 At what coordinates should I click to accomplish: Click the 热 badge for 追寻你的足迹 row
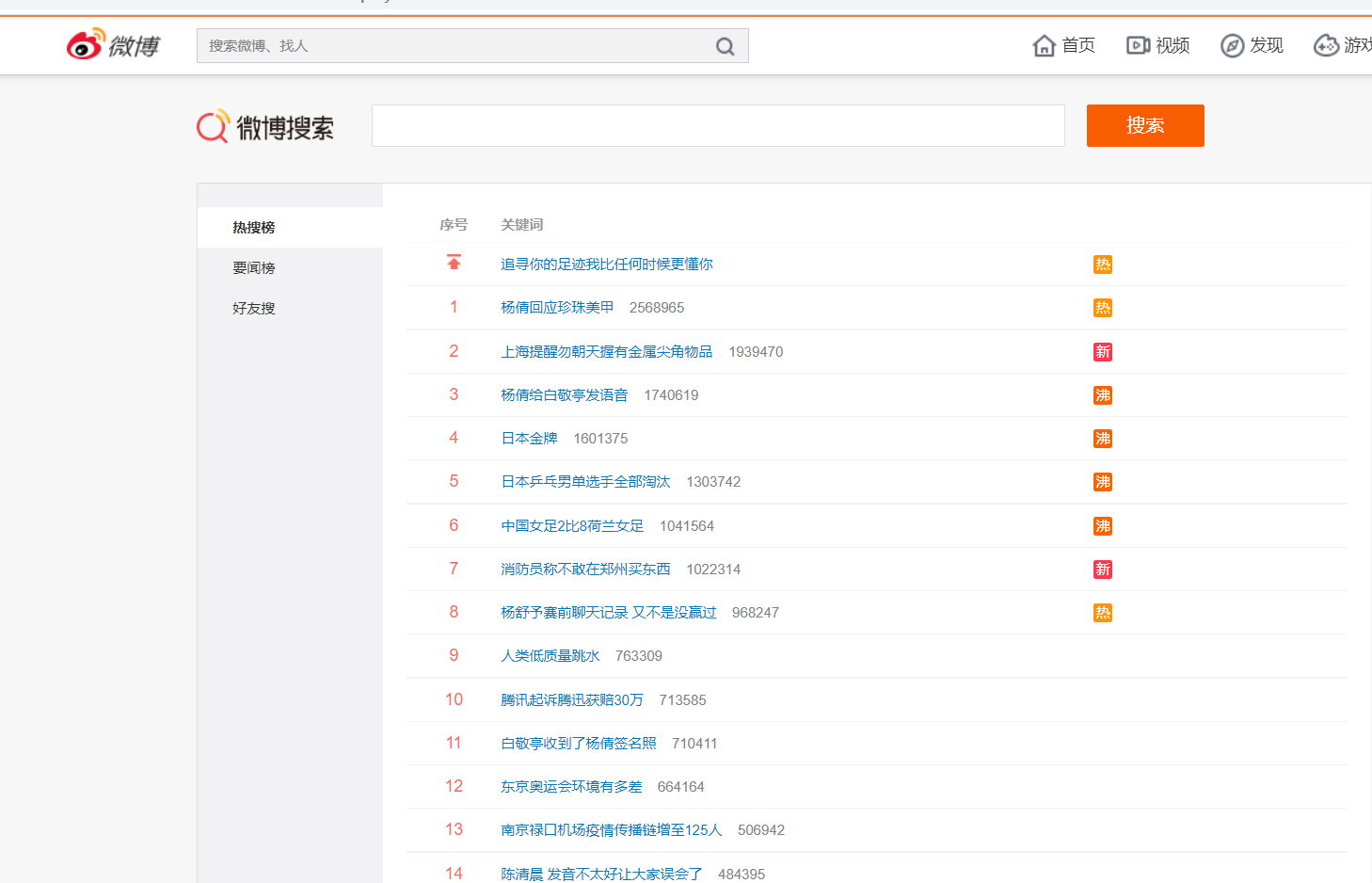[1103, 265]
